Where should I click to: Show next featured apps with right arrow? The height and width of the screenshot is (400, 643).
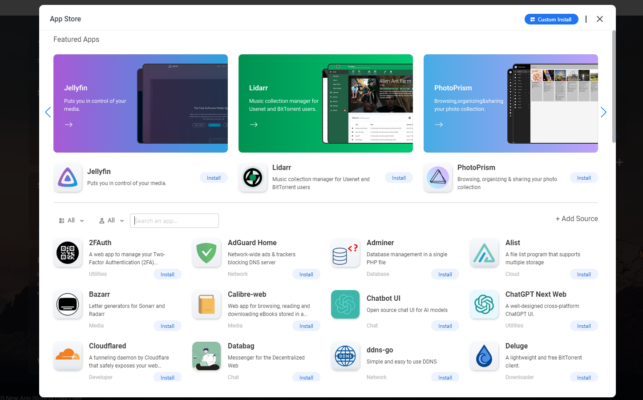(x=603, y=112)
